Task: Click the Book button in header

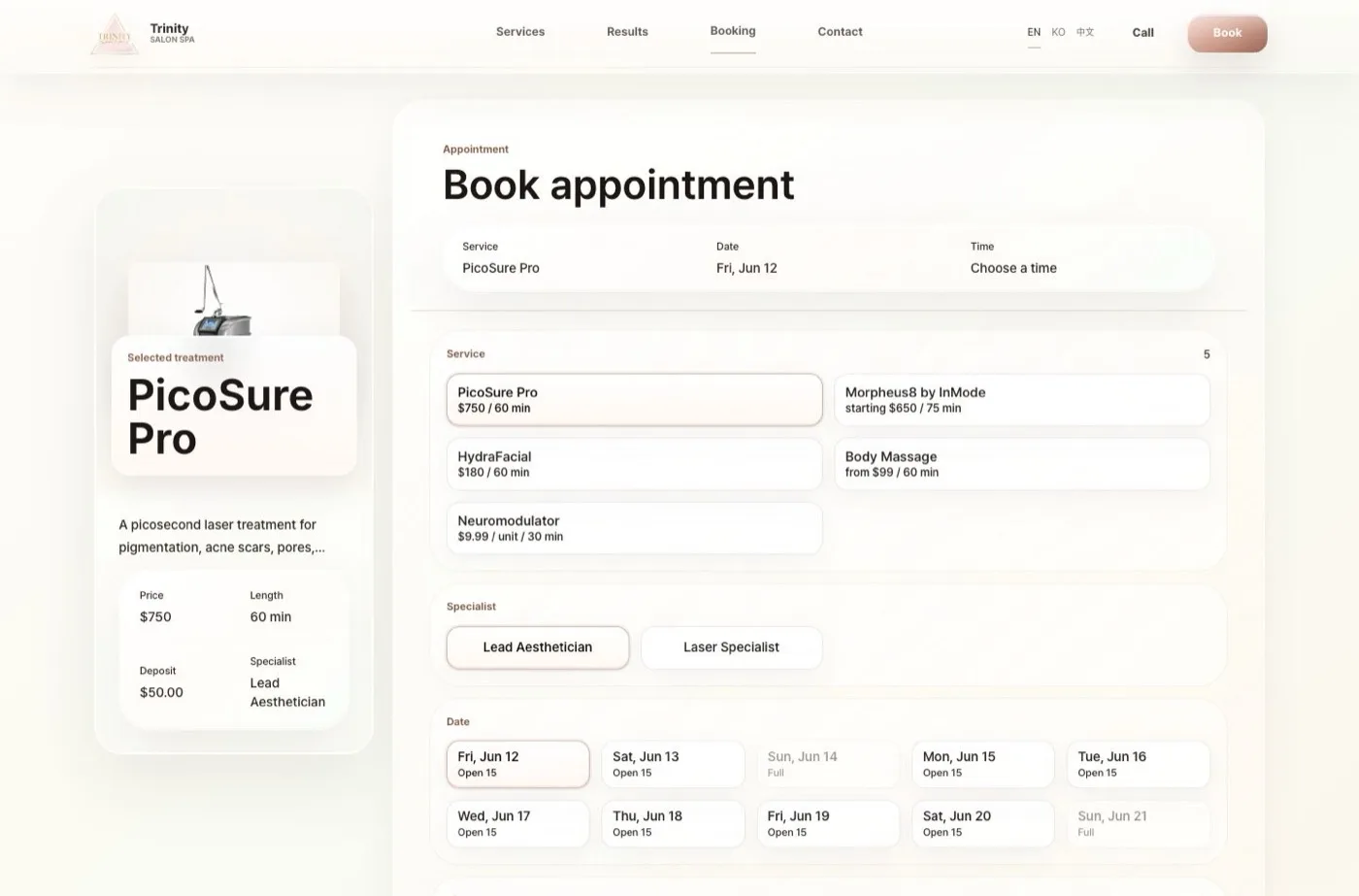Action: [x=1227, y=33]
